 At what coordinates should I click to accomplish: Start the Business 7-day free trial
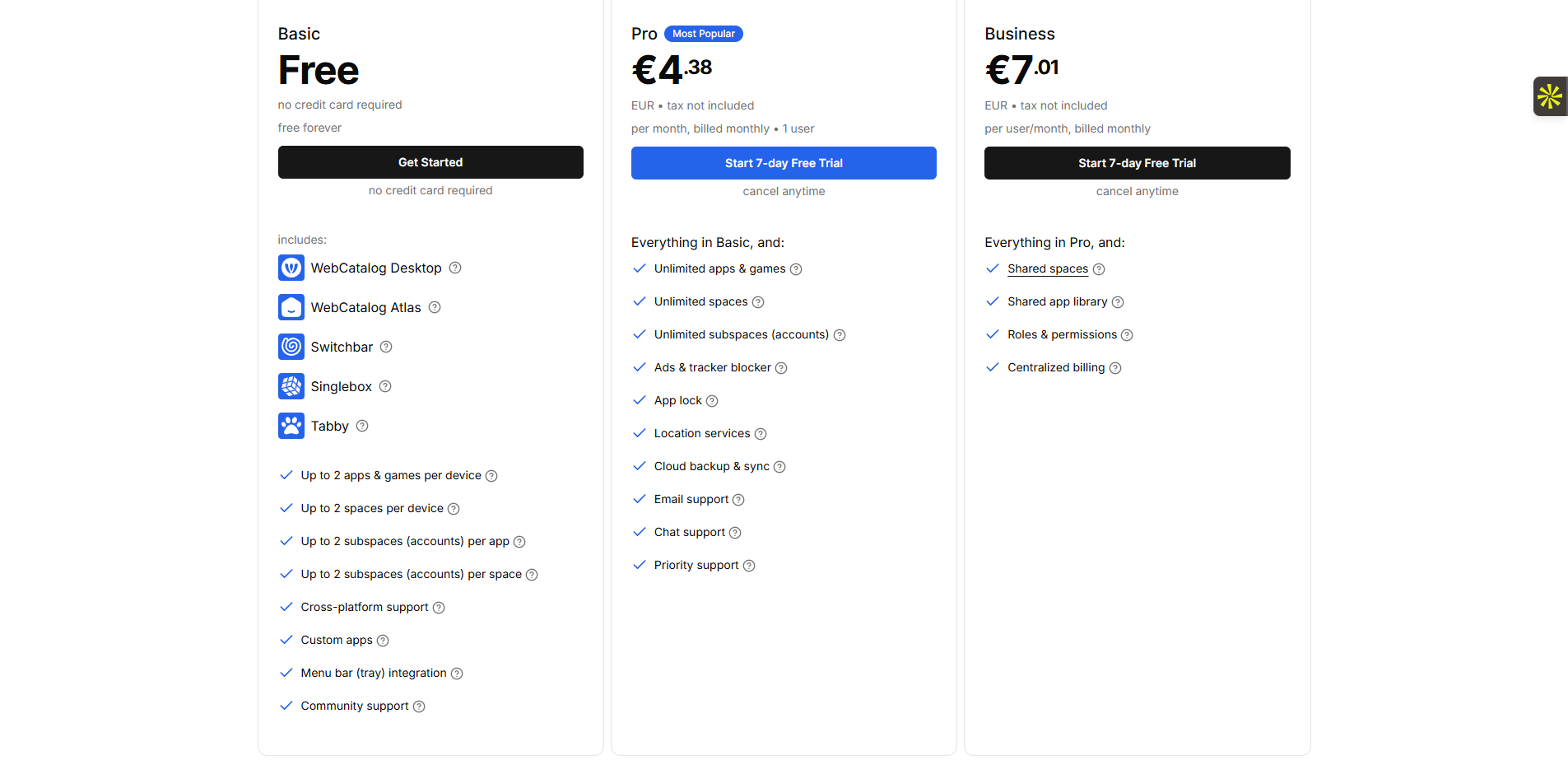point(1137,163)
